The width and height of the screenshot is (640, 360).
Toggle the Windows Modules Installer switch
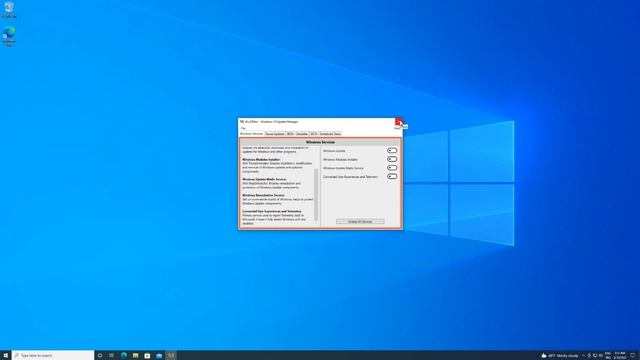point(392,159)
